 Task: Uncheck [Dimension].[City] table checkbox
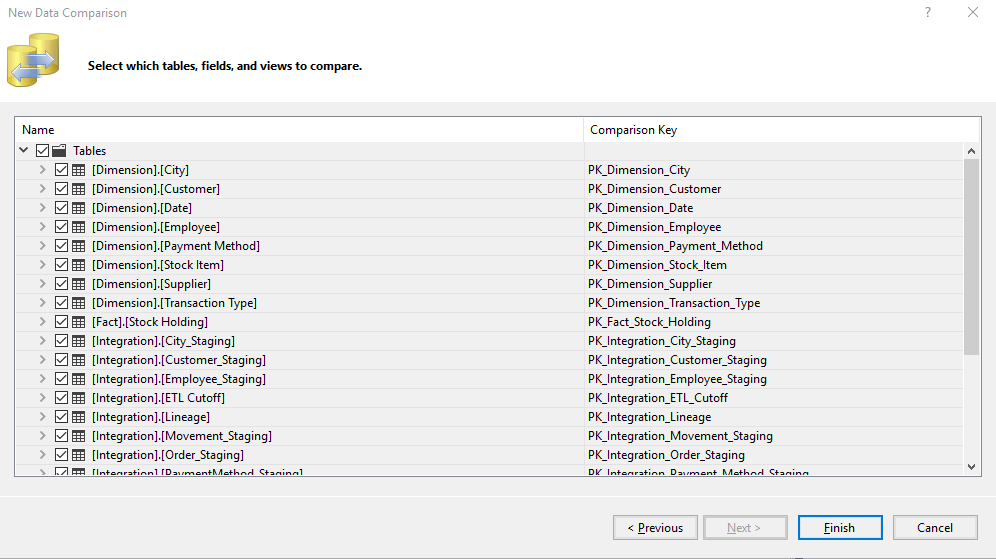click(x=61, y=170)
